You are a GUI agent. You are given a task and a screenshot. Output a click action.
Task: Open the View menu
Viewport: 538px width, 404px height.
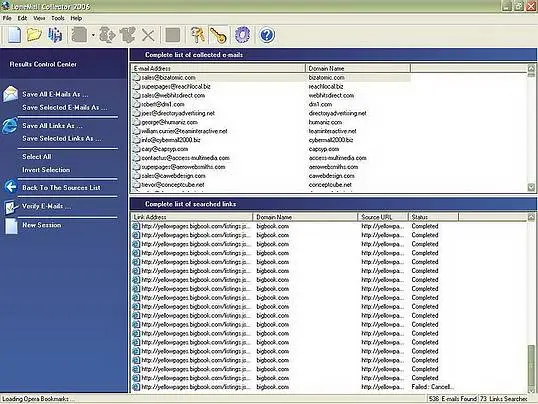[39, 18]
